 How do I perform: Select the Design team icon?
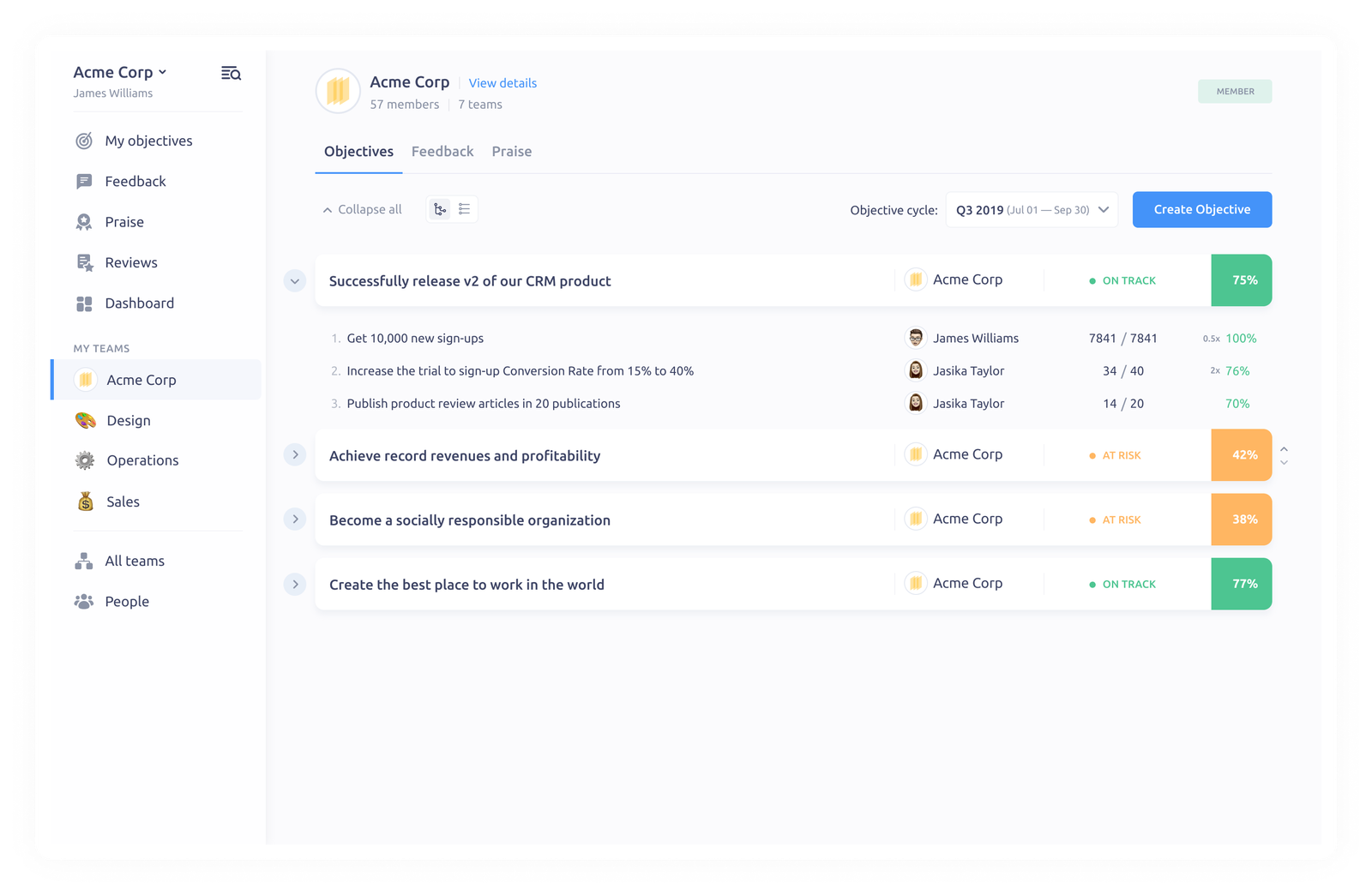pos(85,420)
